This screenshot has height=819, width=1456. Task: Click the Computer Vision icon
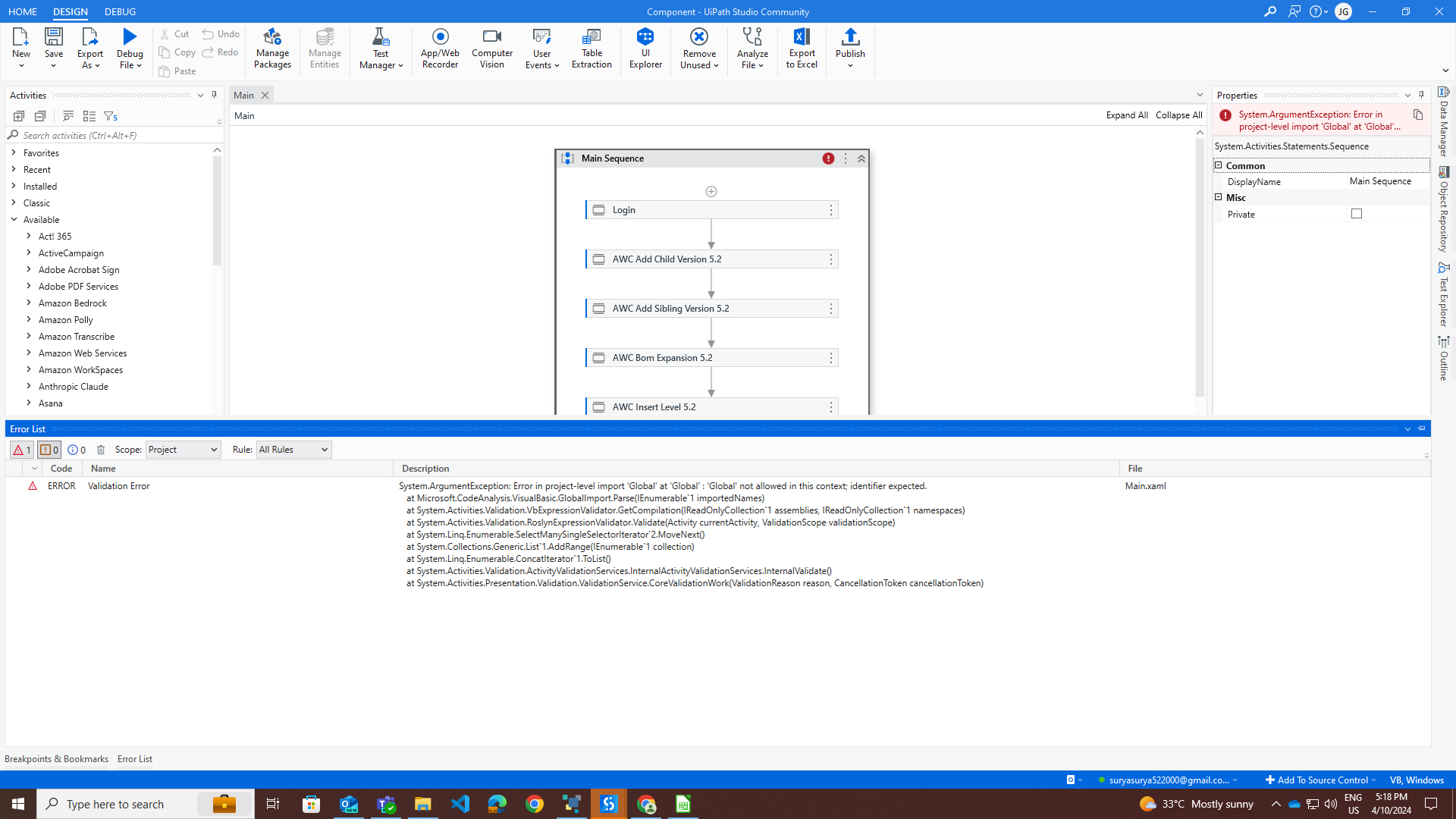tap(492, 48)
